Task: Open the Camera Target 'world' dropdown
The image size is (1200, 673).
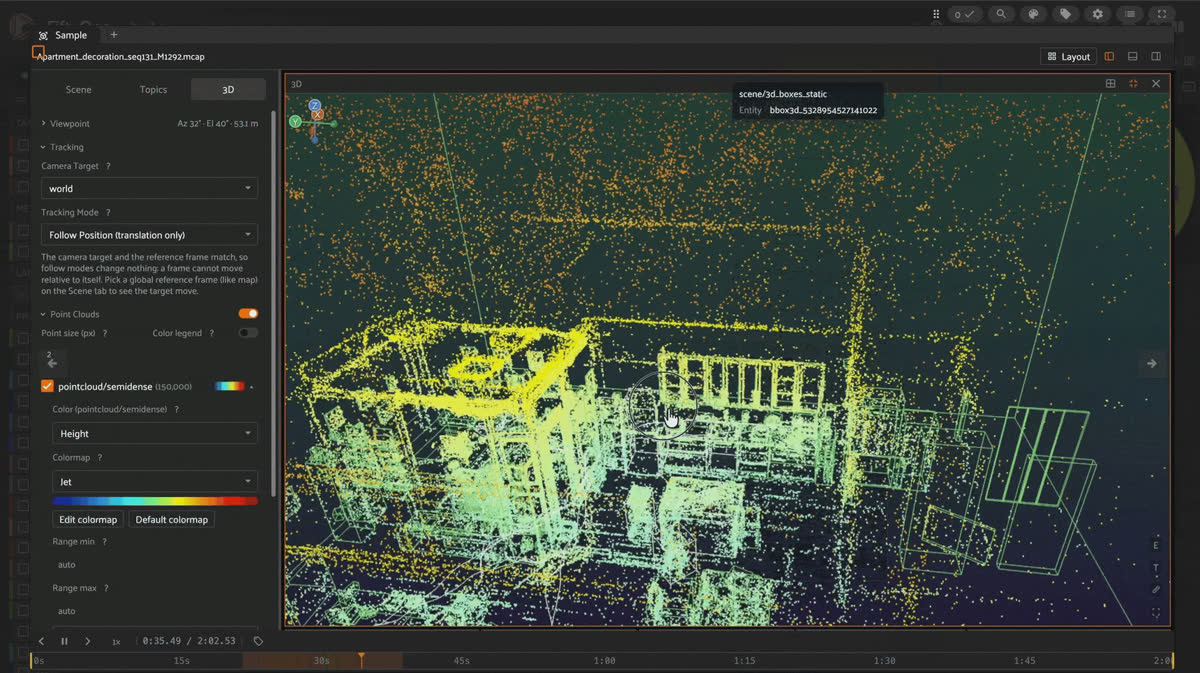Action: click(149, 188)
